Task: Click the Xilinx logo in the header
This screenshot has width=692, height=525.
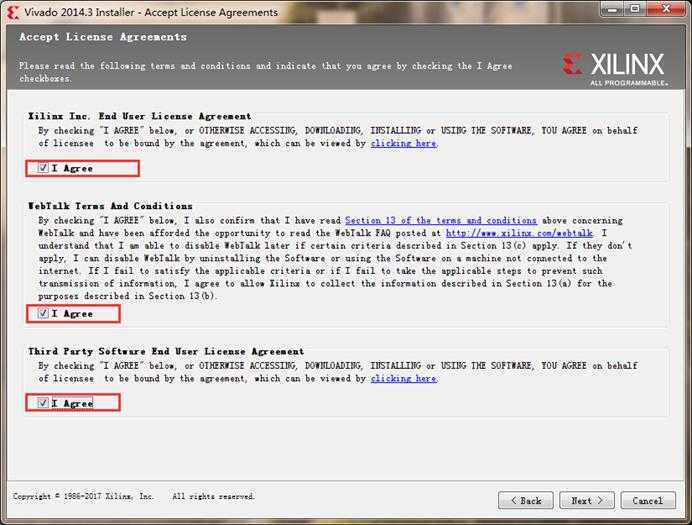Action: 614,68
